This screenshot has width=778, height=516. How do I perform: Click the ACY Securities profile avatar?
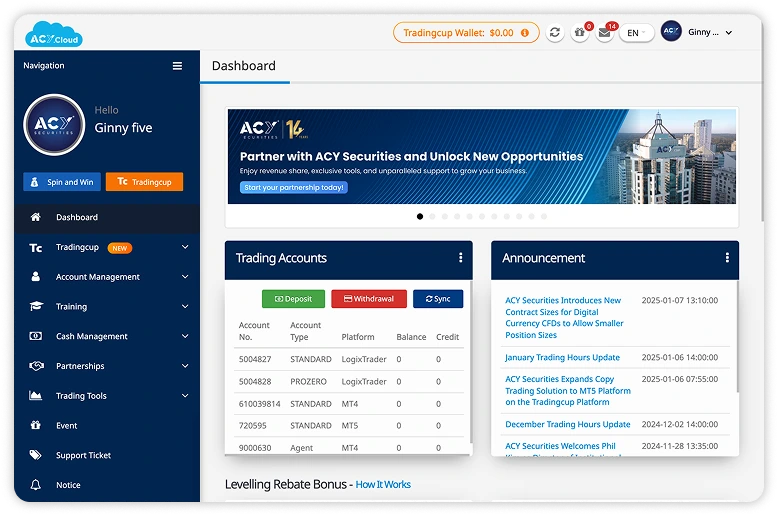click(54, 124)
